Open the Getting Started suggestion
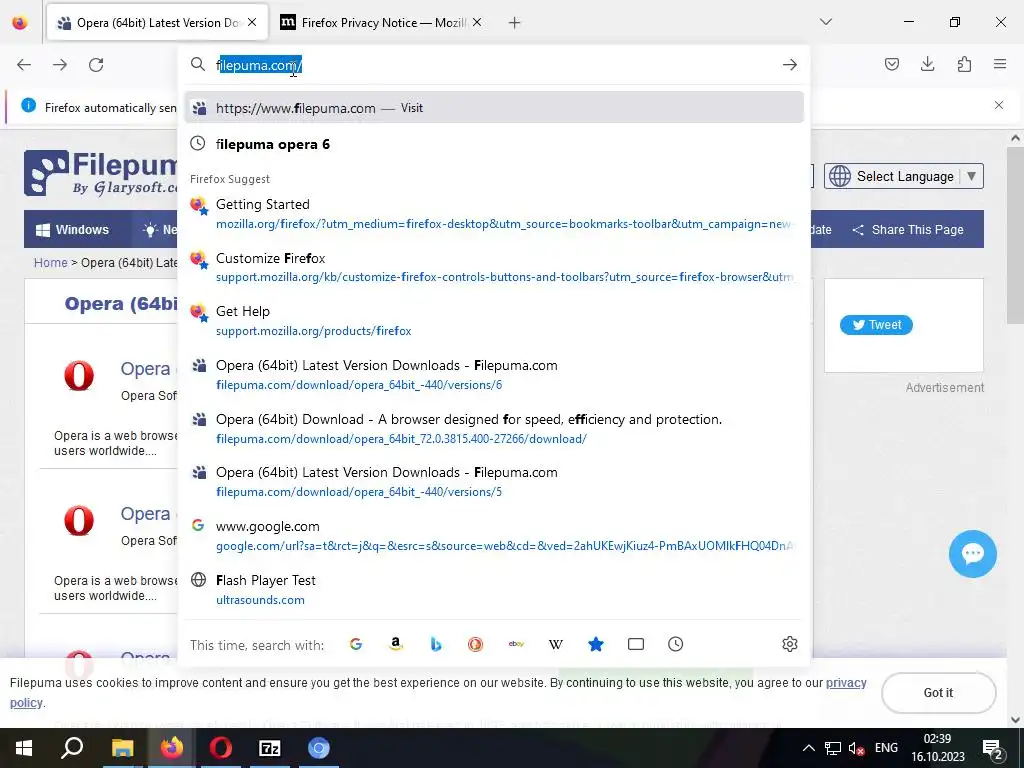Screen dimensions: 1024x768 tap(494, 214)
